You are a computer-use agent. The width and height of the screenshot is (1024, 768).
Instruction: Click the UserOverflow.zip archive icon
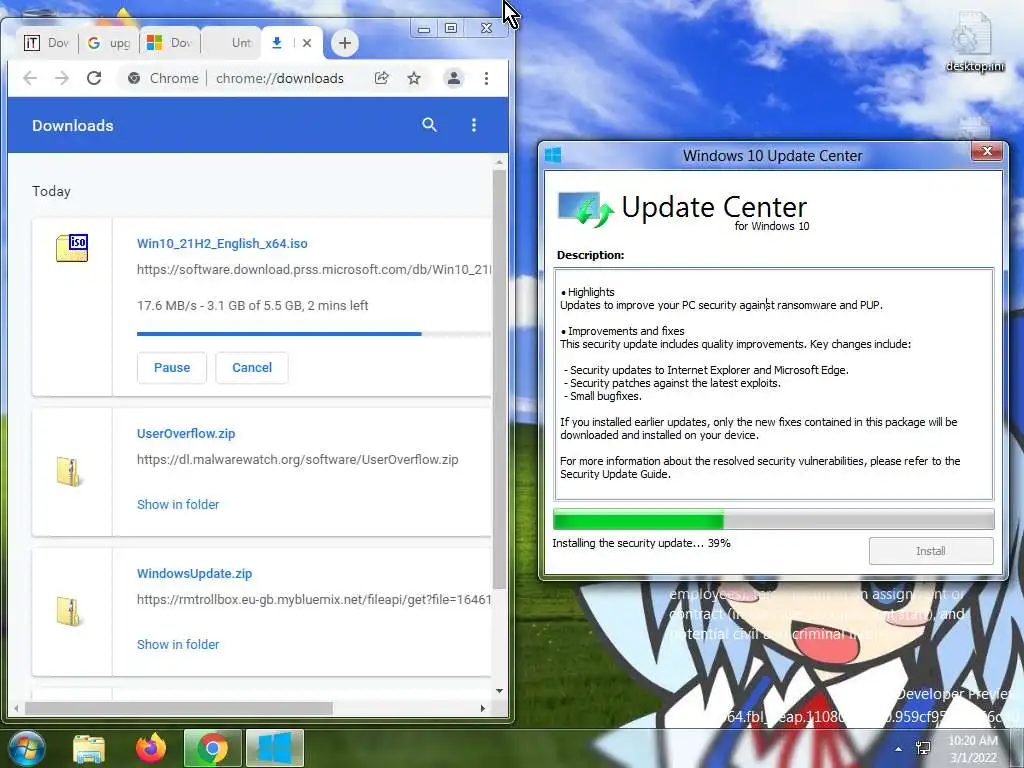pyautogui.click(x=69, y=472)
